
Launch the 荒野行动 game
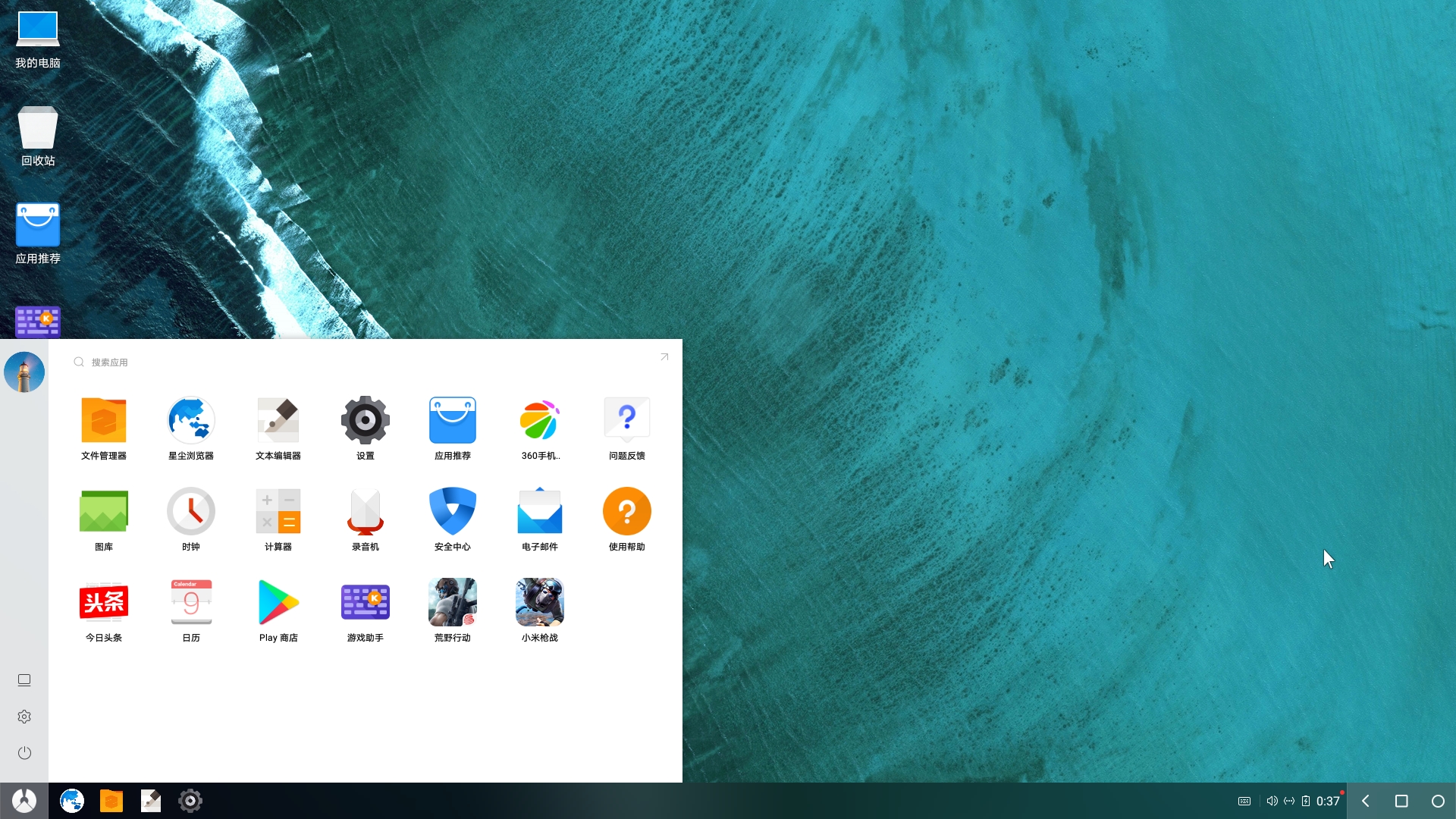453,610
